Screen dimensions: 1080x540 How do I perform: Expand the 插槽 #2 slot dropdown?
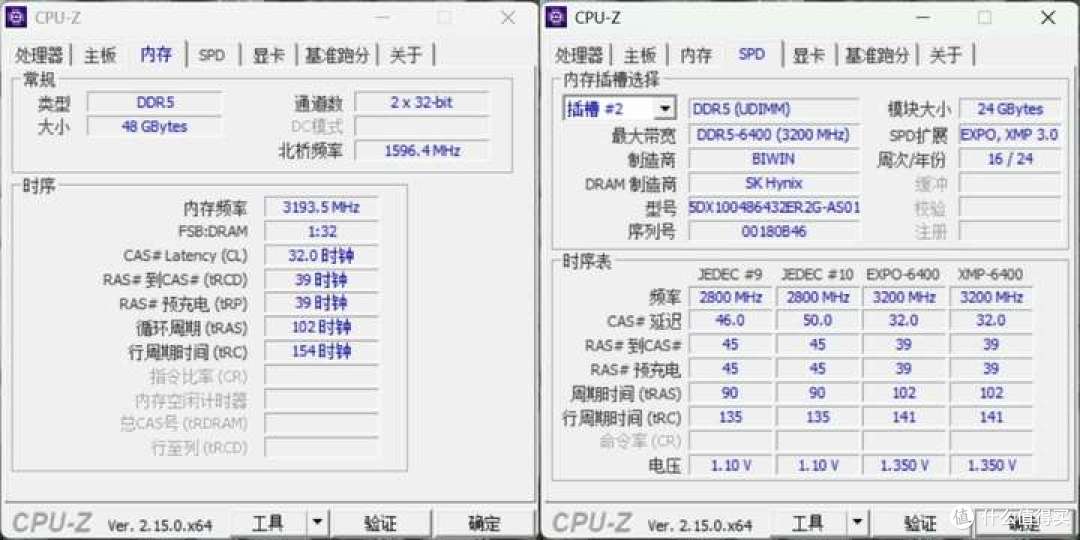pyautogui.click(x=664, y=109)
